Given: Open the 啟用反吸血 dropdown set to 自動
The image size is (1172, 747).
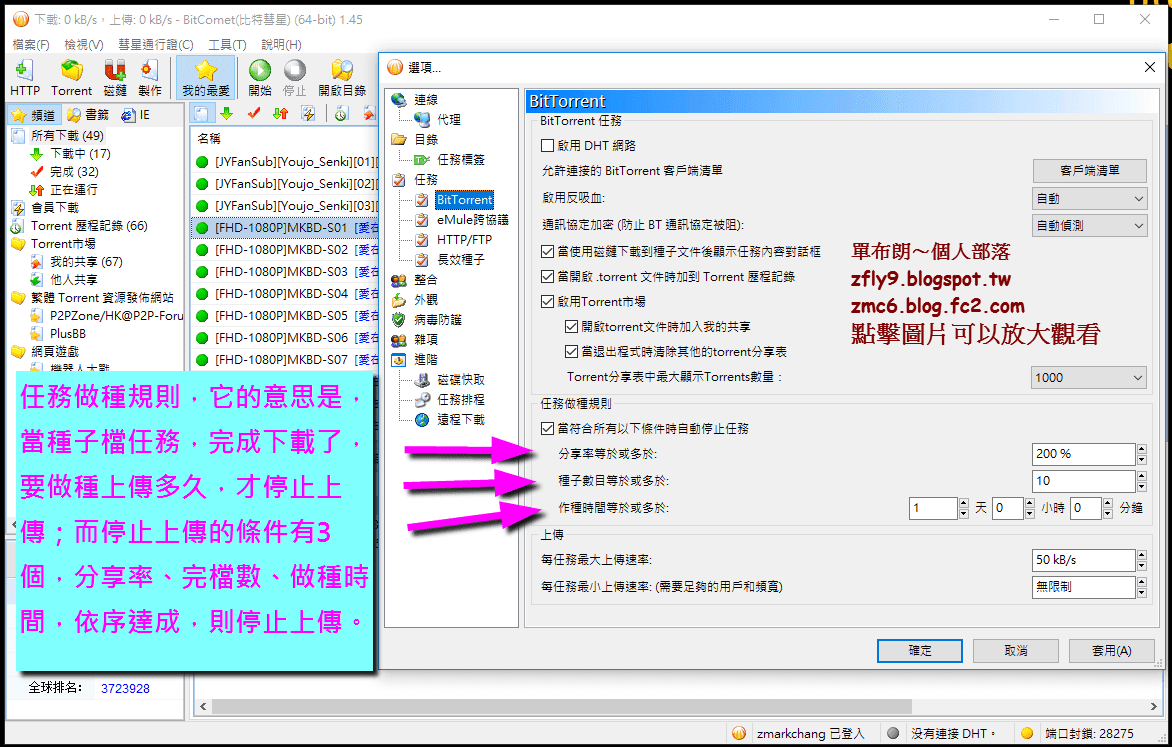Looking at the screenshot, I should pyautogui.click(x=1089, y=199).
